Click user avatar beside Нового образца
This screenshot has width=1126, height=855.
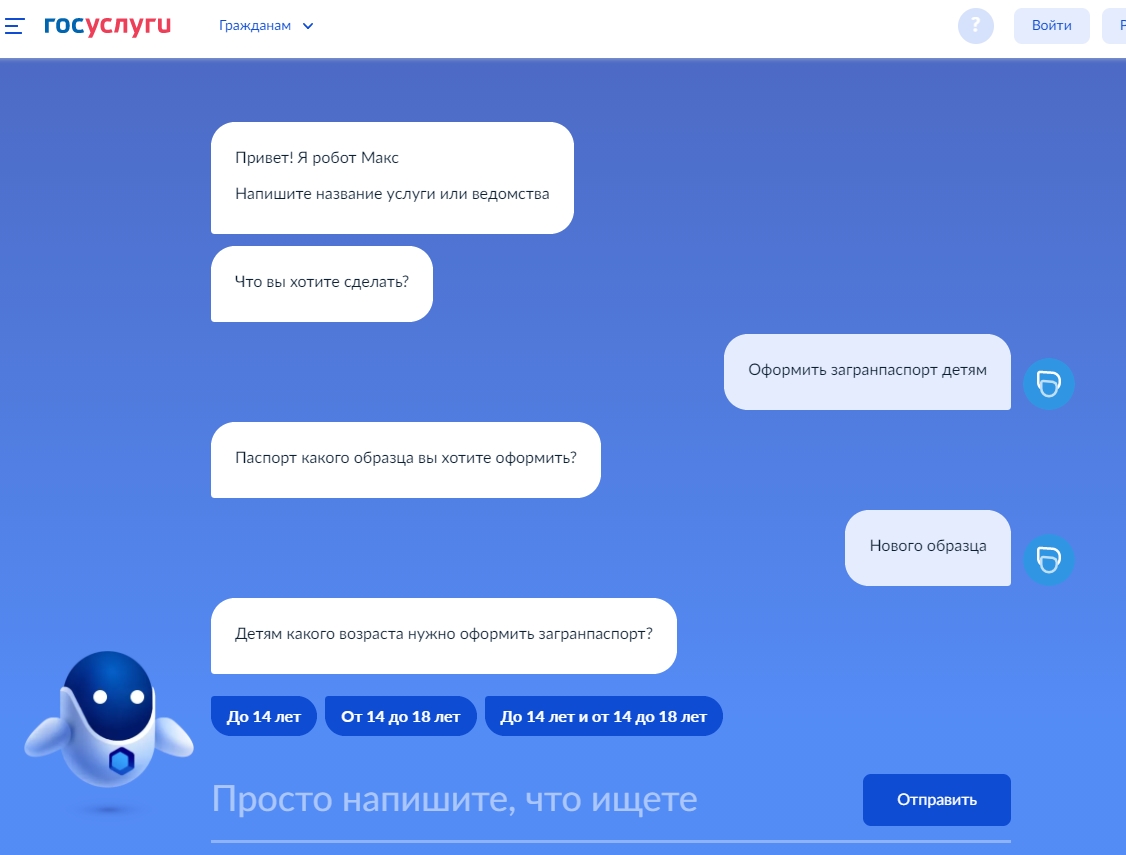pyautogui.click(x=1048, y=560)
